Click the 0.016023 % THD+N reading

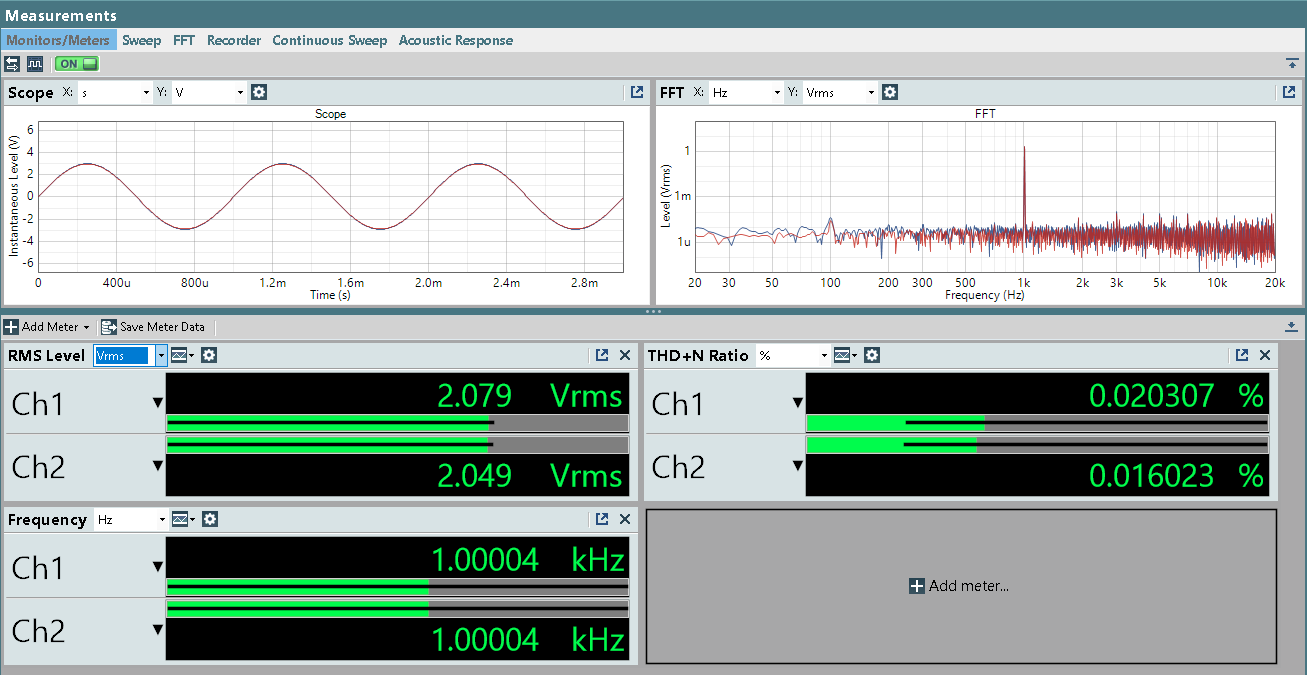point(1176,476)
